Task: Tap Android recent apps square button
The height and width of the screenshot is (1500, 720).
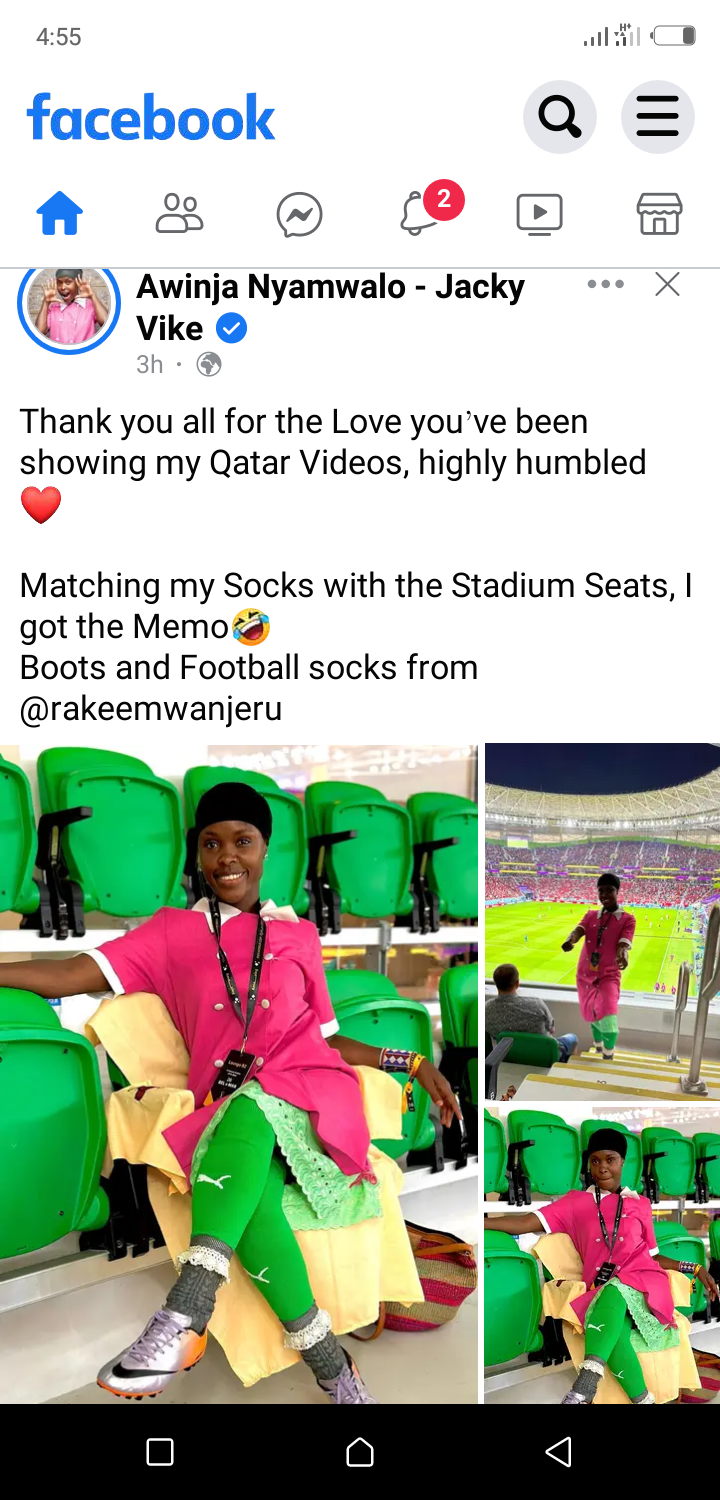Action: point(160,1452)
